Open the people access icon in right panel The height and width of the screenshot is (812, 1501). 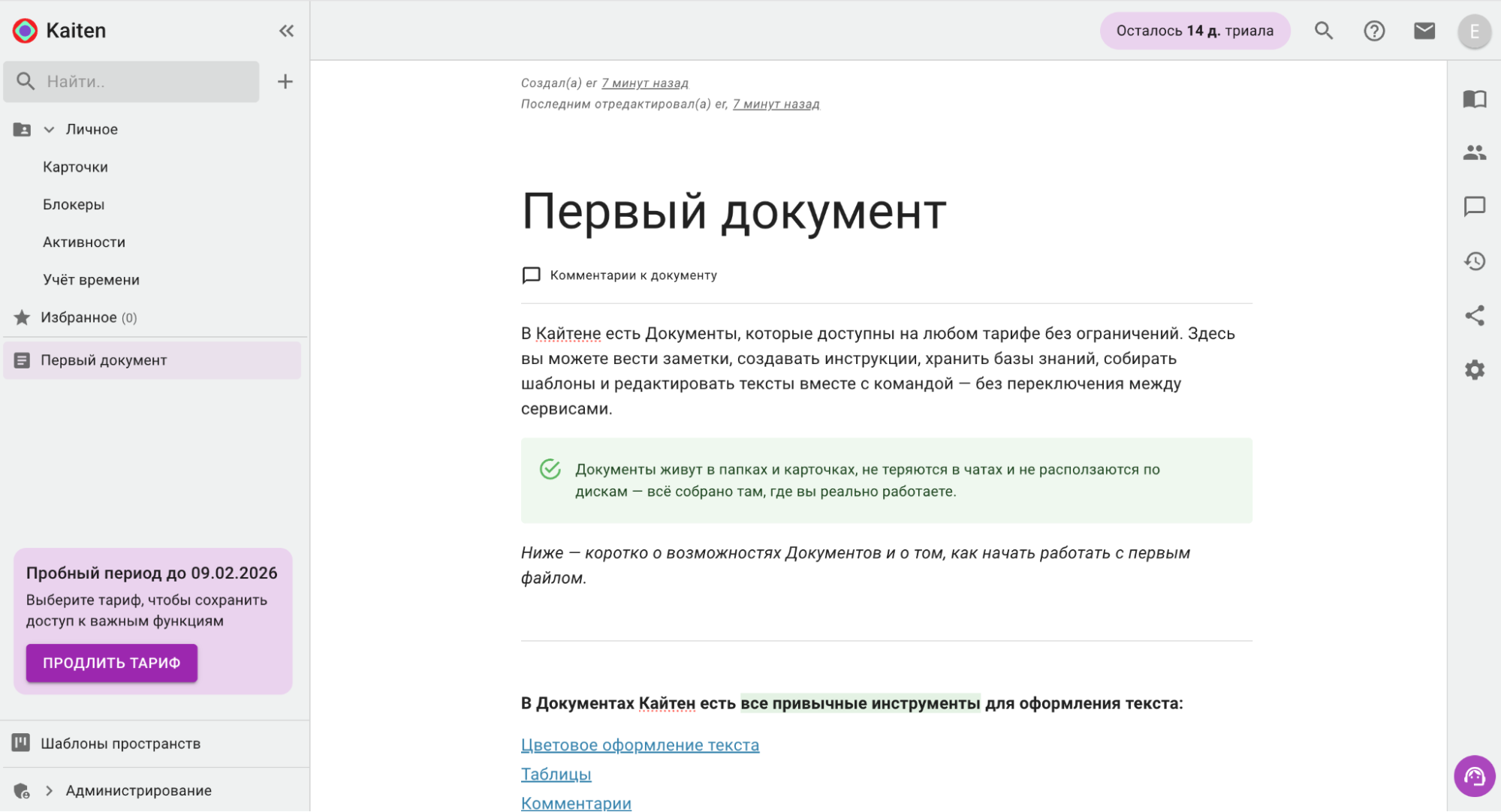point(1475,153)
